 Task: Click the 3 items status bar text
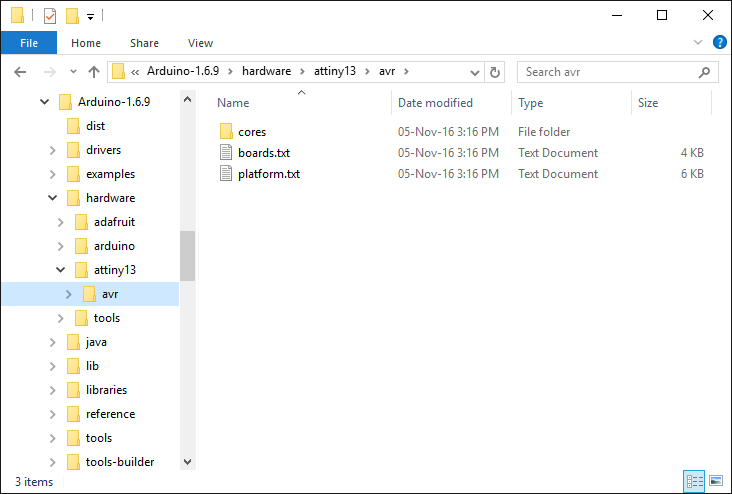pos(34,481)
